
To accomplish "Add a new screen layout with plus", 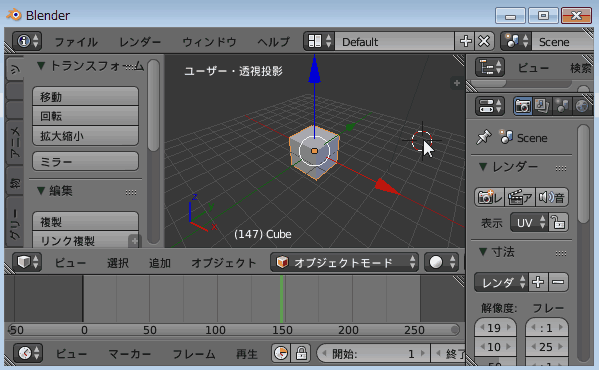I will coord(465,41).
